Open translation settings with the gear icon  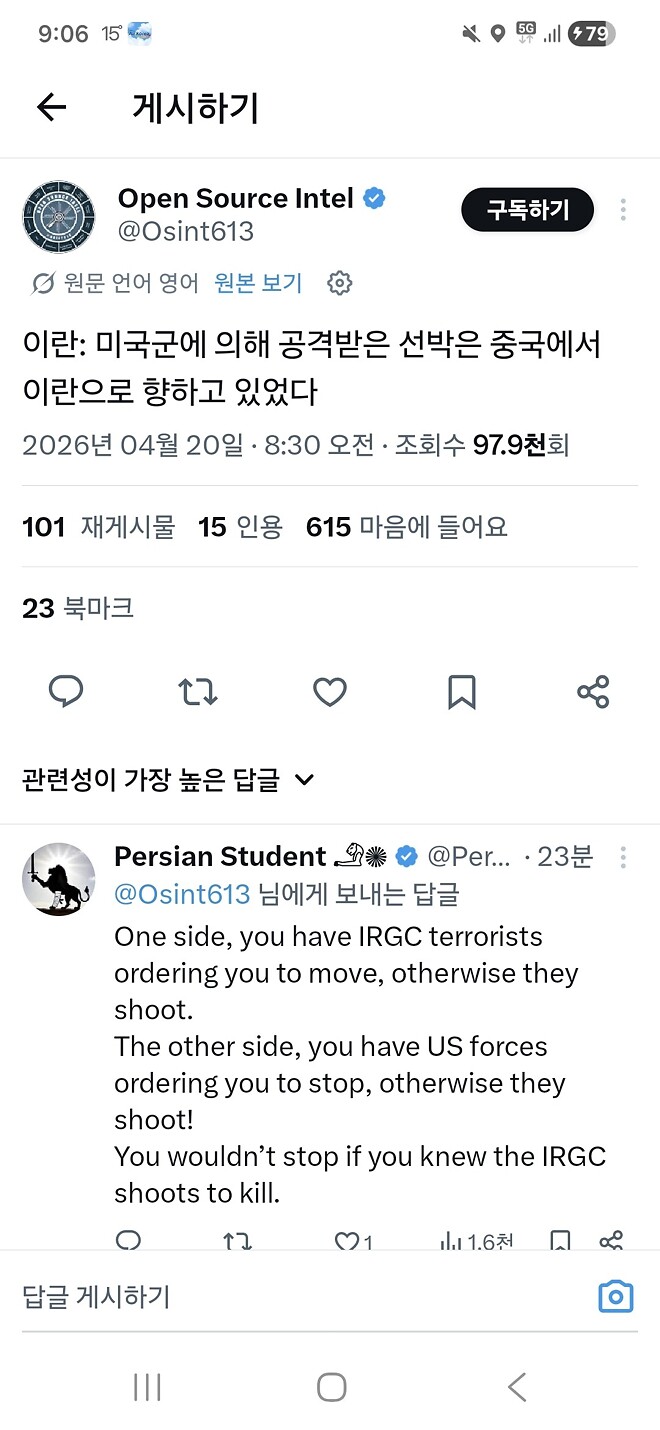coord(340,283)
